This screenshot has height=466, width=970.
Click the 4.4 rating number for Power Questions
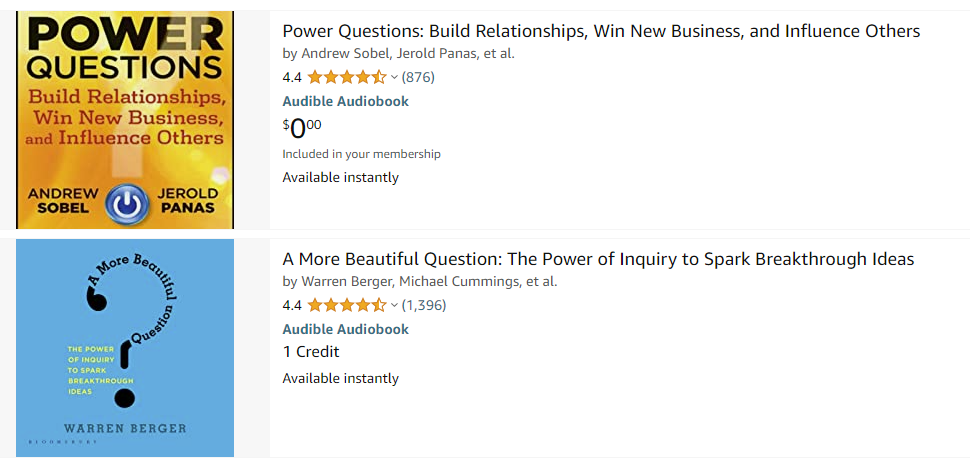292,77
